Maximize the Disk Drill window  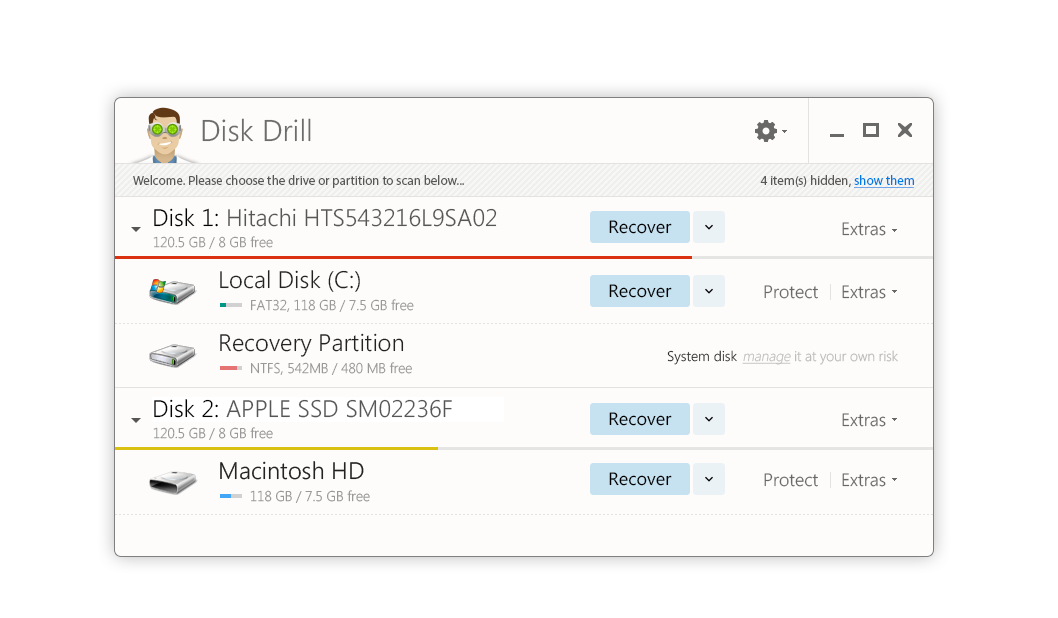(871, 130)
